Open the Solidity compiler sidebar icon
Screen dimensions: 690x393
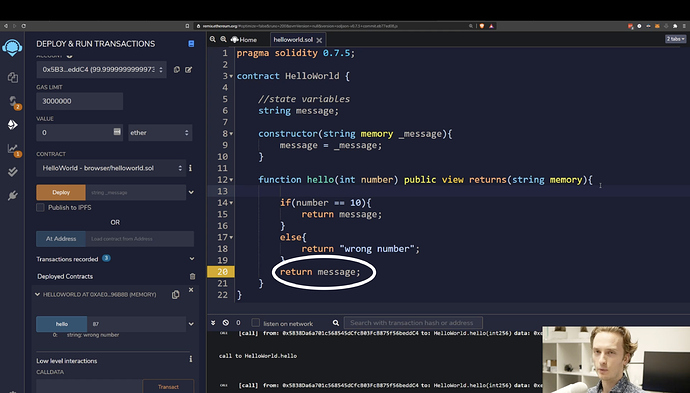click(13, 102)
